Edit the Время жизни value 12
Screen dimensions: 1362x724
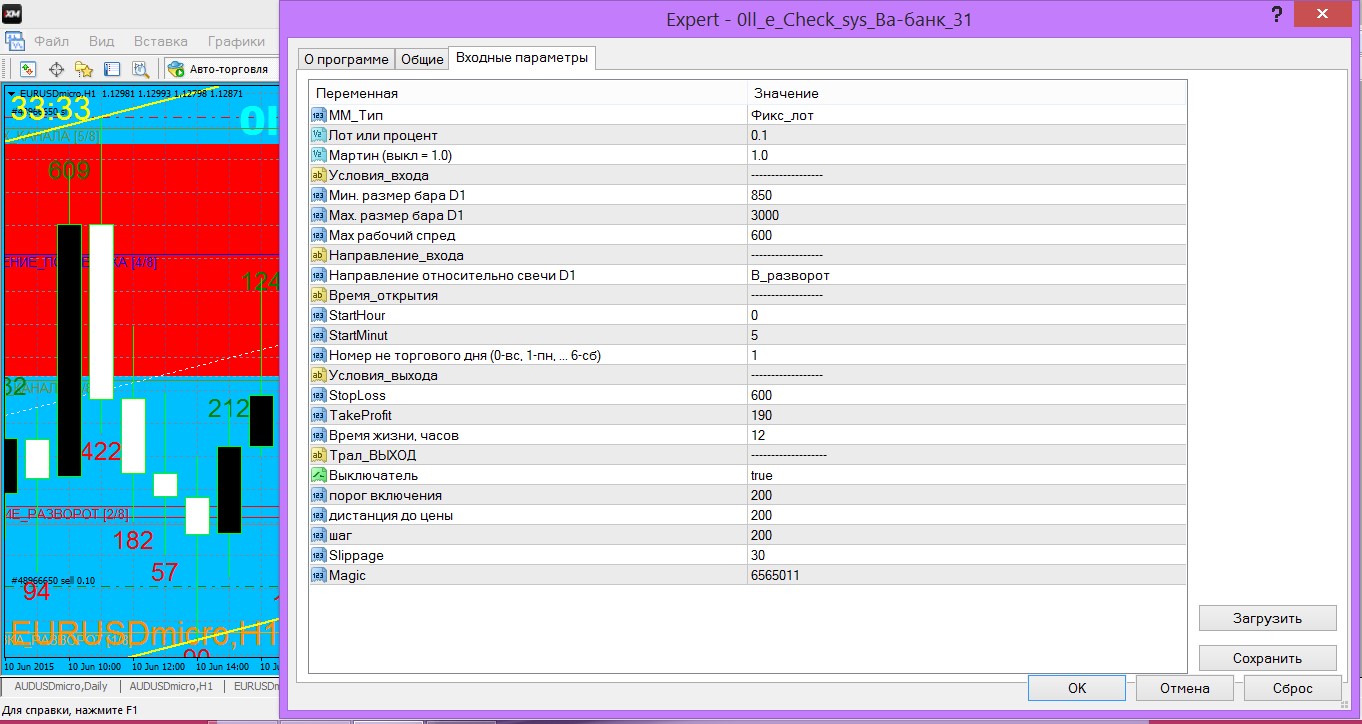click(x=967, y=435)
